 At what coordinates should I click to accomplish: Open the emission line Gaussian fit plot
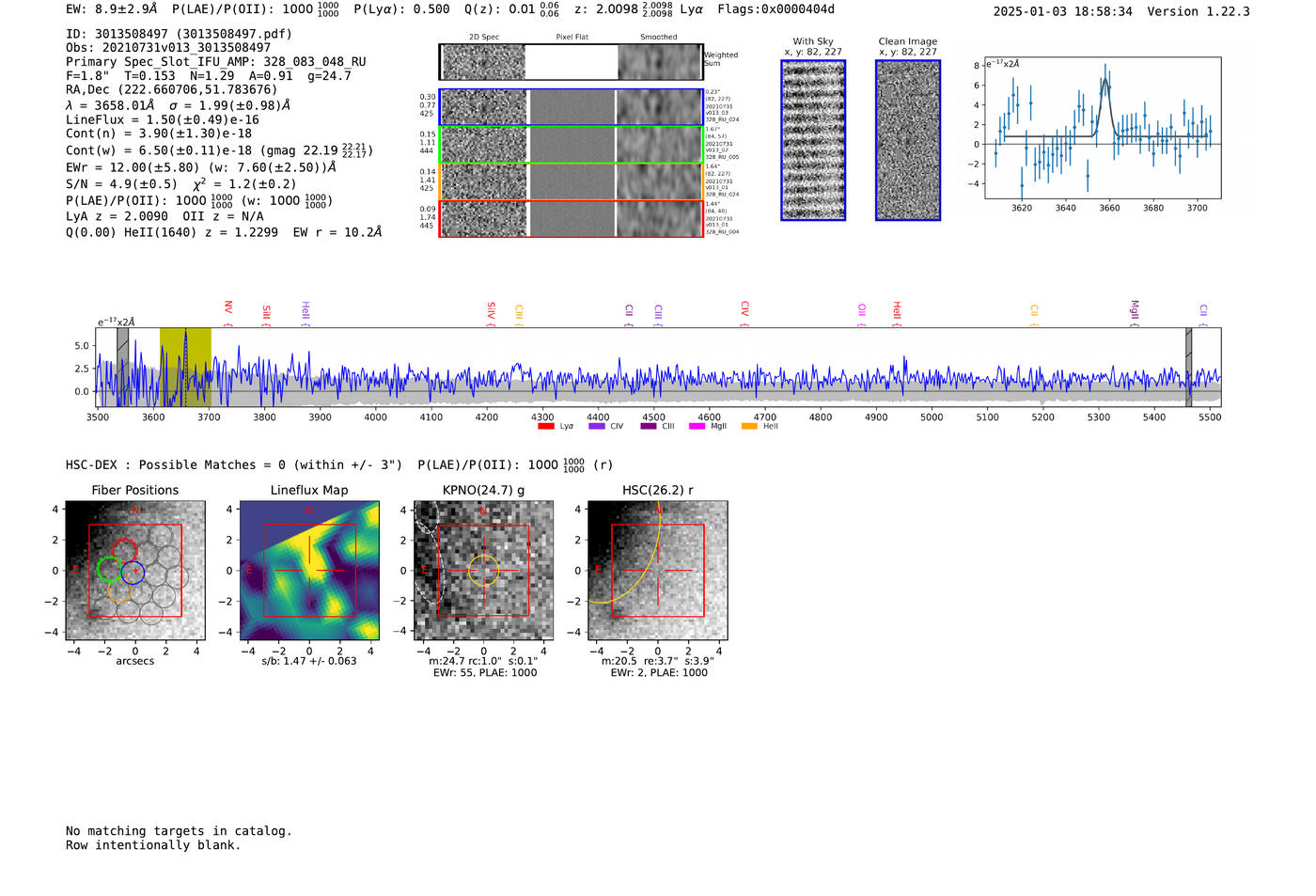[1102, 129]
